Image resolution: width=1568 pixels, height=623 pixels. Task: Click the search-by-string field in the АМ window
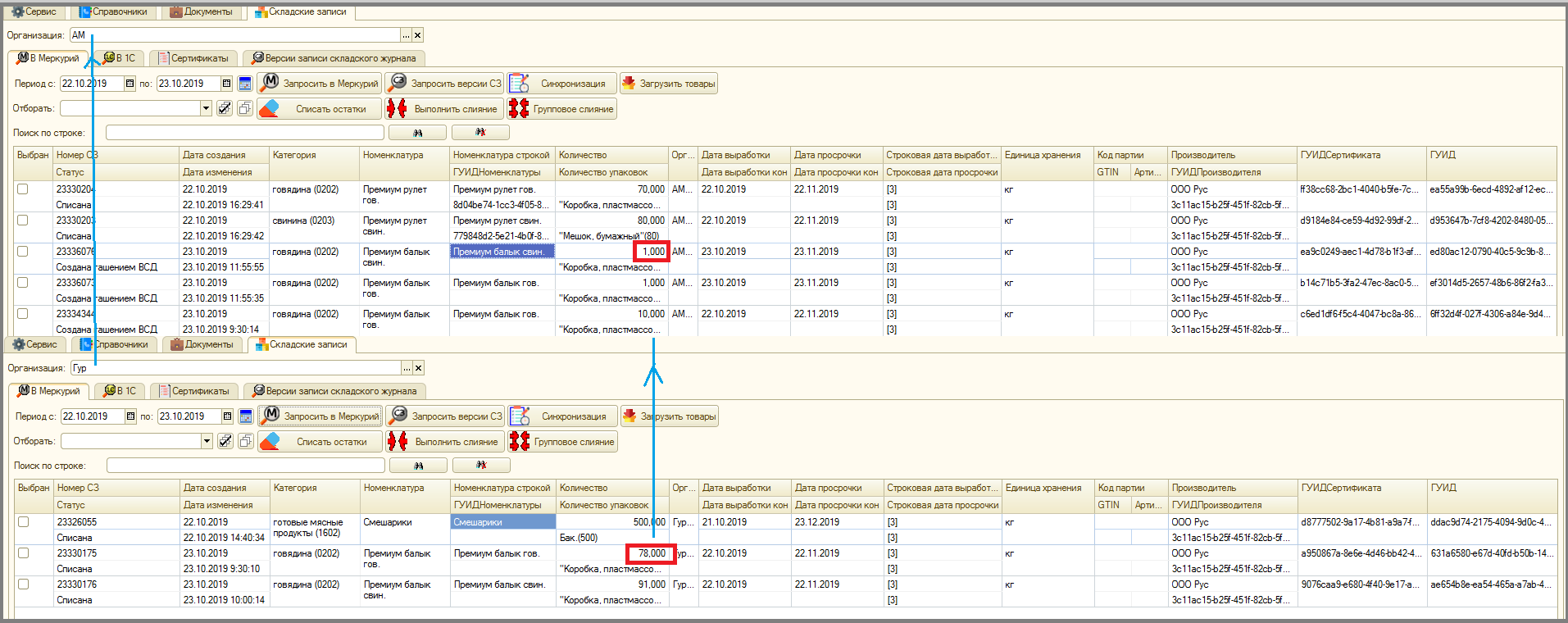pos(245,133)
